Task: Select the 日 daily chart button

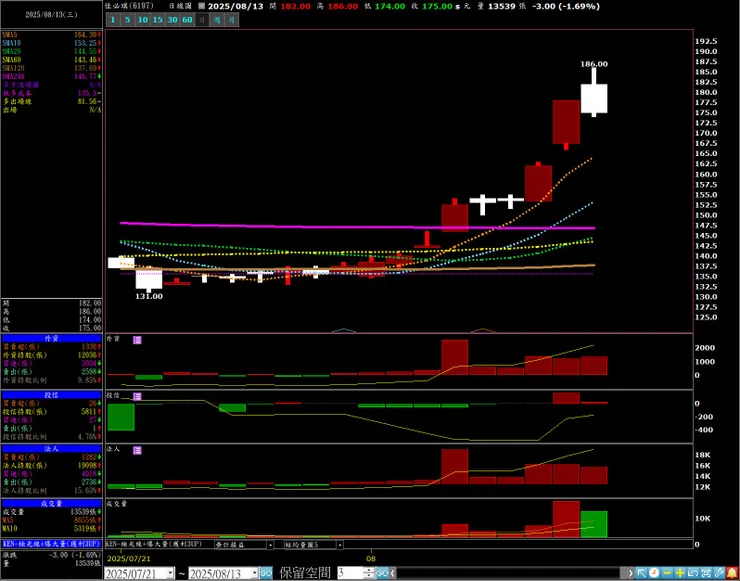Action: click(202, 20)
